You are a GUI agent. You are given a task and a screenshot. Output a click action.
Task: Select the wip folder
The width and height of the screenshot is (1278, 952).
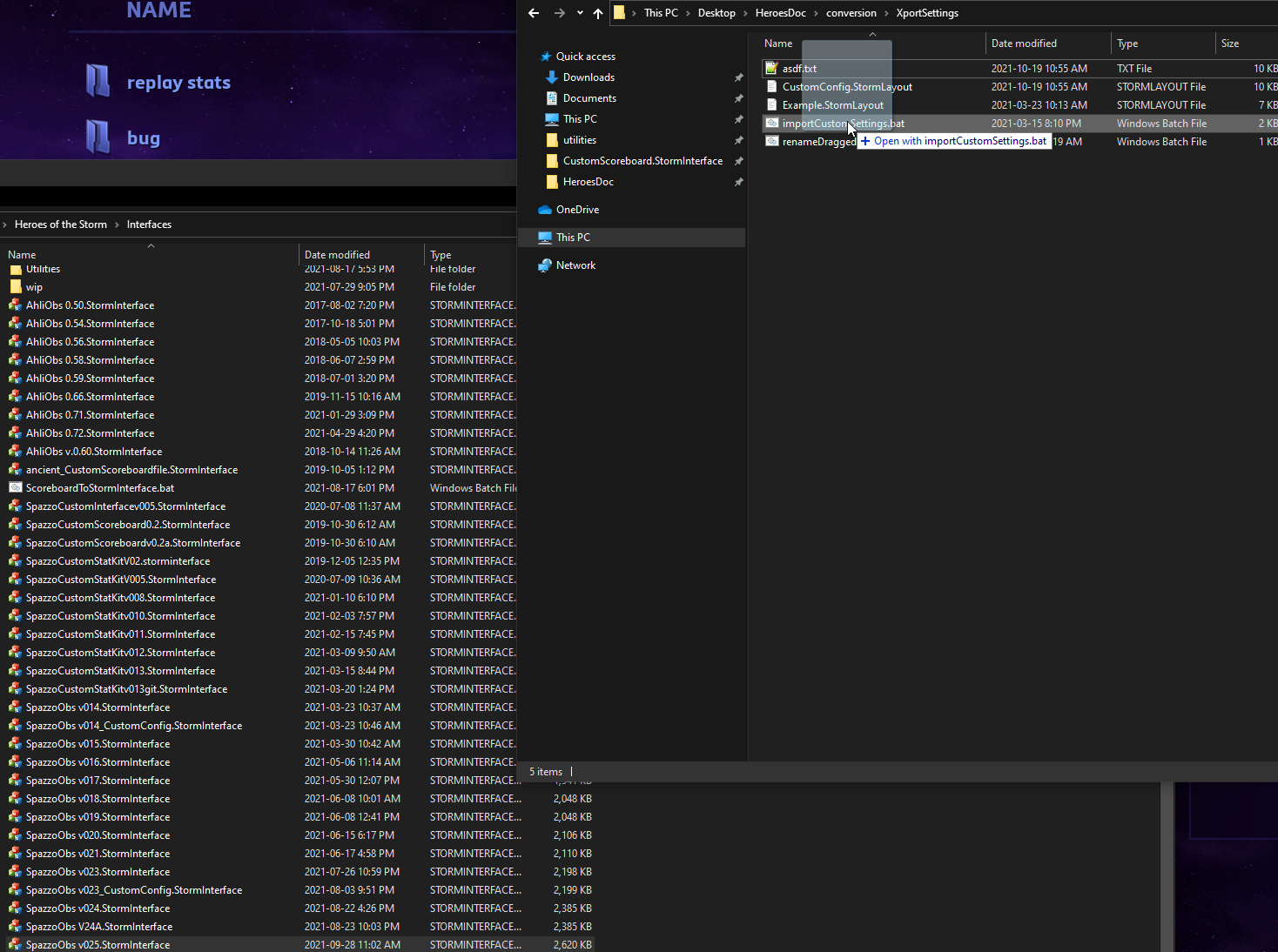point(34,287)
